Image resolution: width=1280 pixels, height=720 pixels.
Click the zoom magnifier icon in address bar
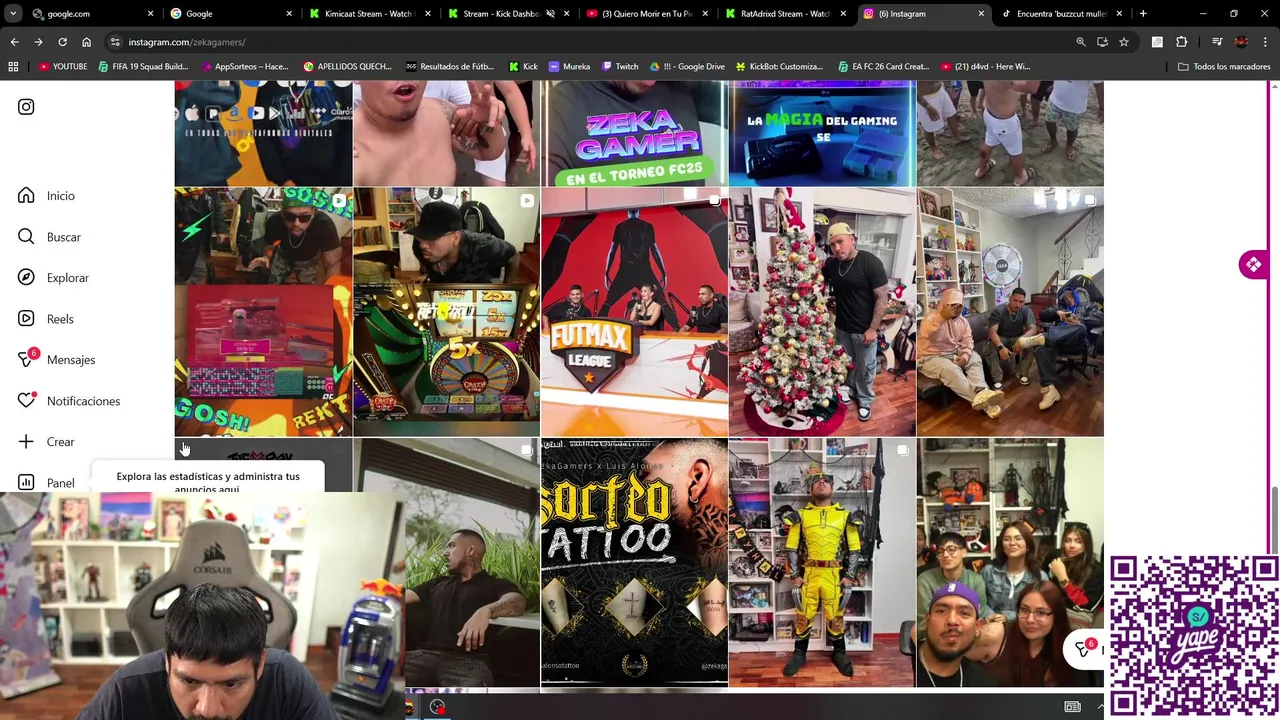(1081, 42)
